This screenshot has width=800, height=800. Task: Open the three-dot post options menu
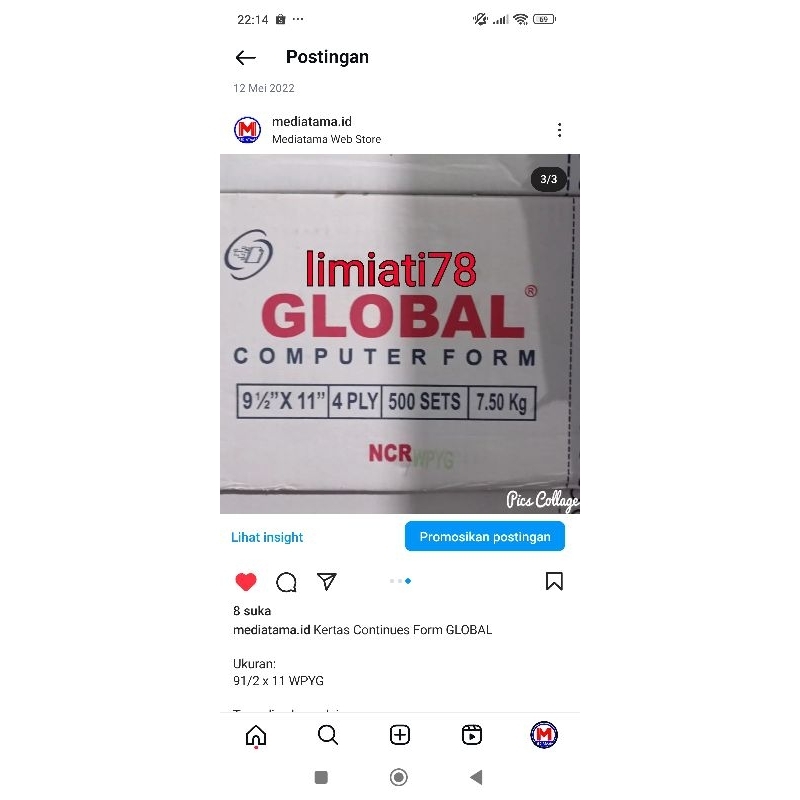click(560, 130)
